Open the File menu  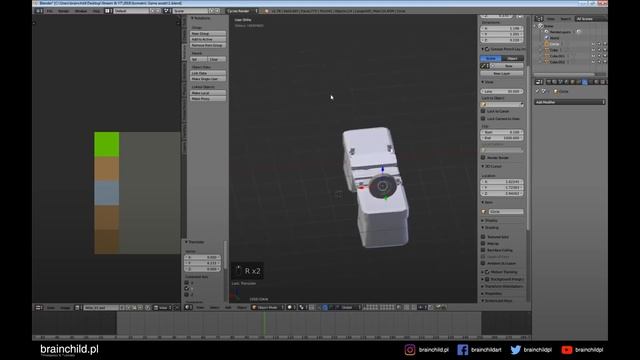pyautogui.click(x=49, y=11)
